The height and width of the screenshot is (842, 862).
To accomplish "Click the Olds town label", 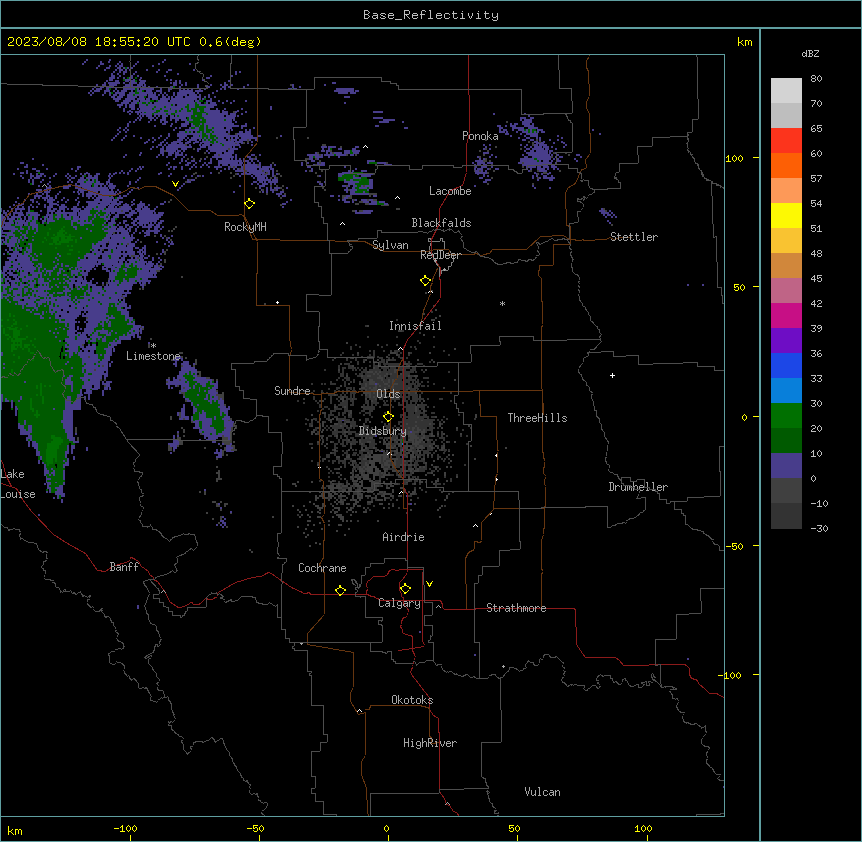I will (x=388, y=394).
